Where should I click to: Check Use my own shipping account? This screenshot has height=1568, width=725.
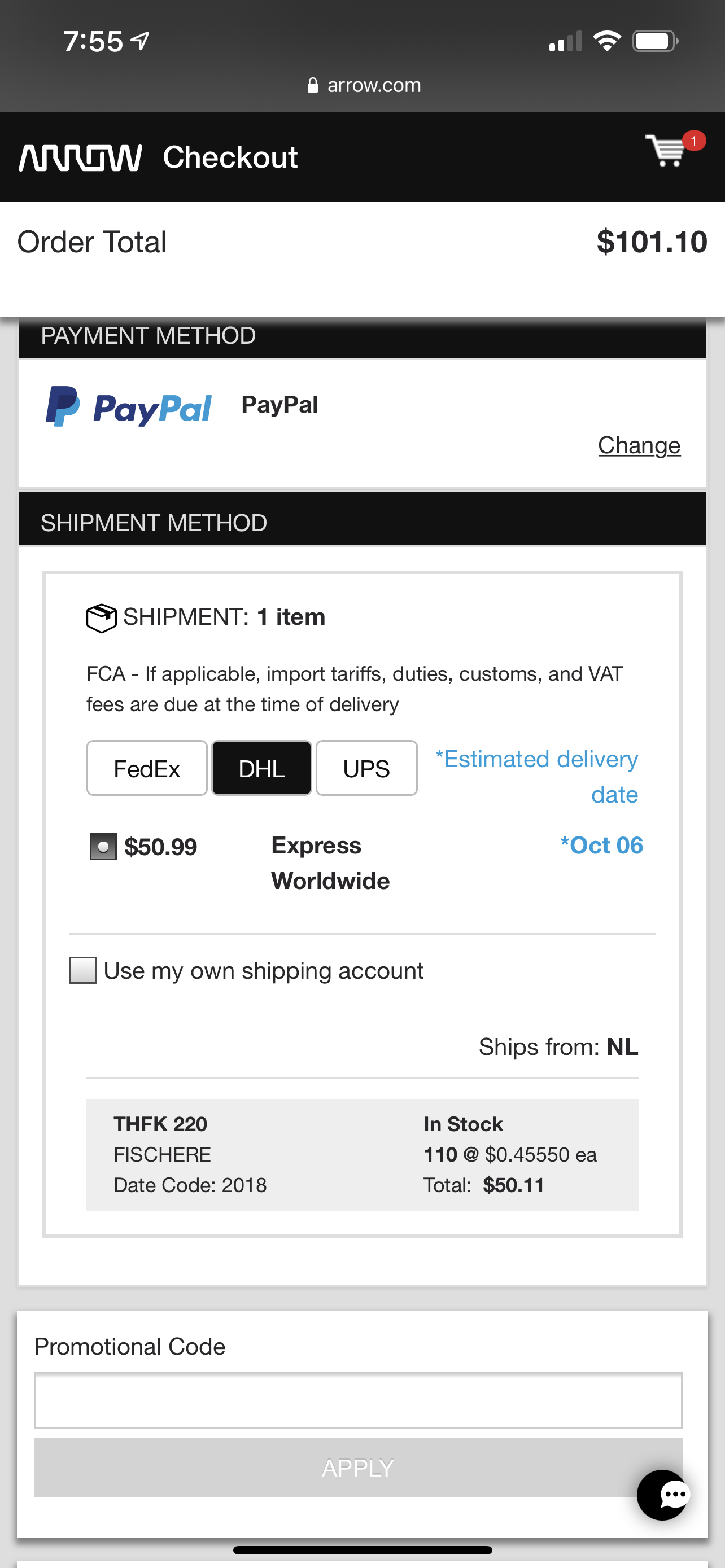pos(83,970)
